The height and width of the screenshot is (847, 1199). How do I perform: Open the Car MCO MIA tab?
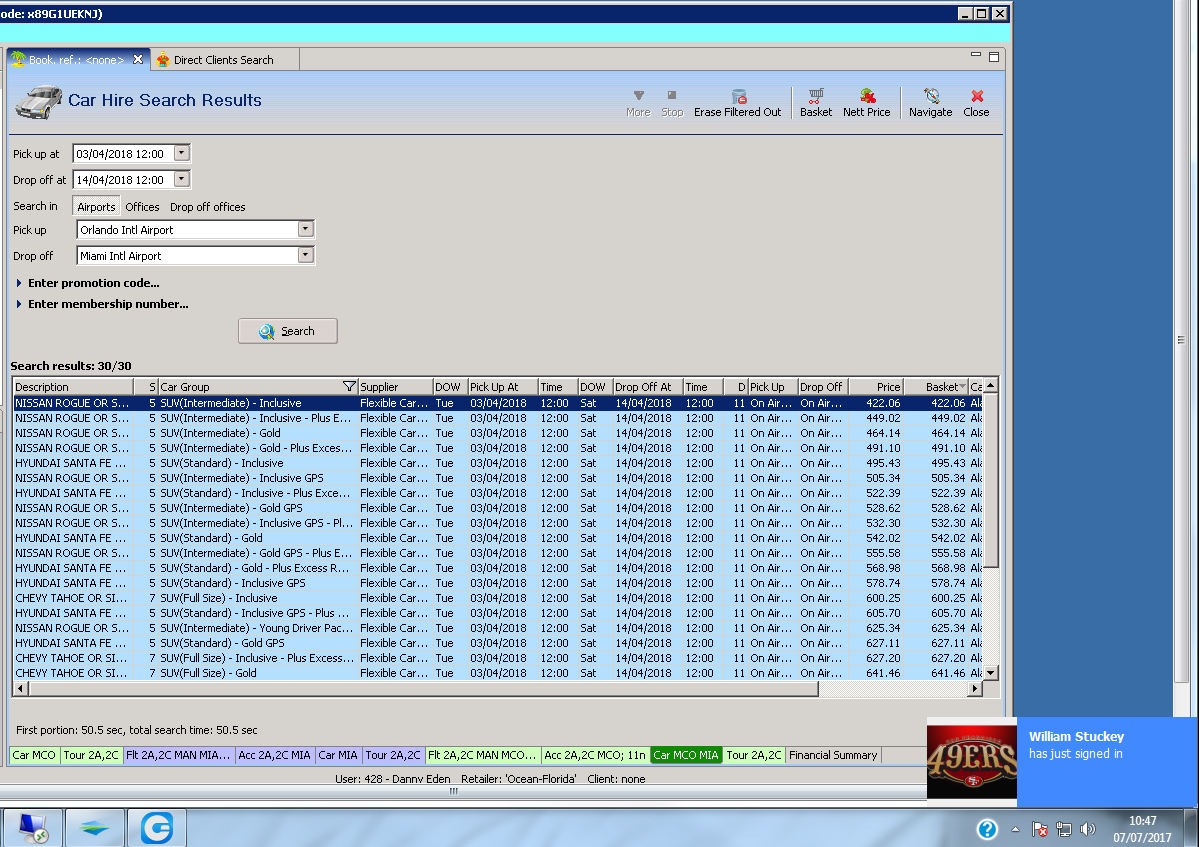point(686,755)
